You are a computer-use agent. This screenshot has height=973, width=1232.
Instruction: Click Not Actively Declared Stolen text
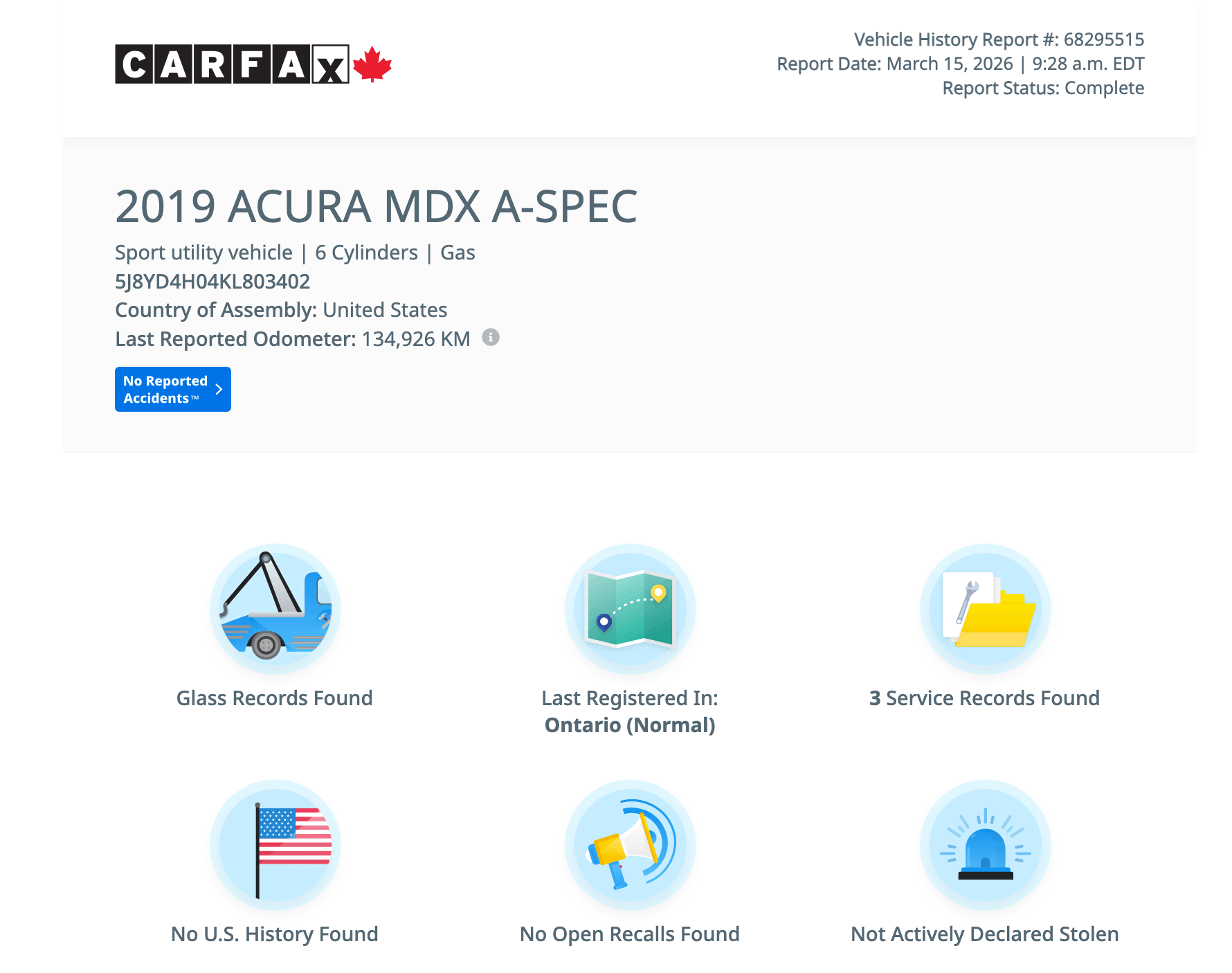coord(984,934)
